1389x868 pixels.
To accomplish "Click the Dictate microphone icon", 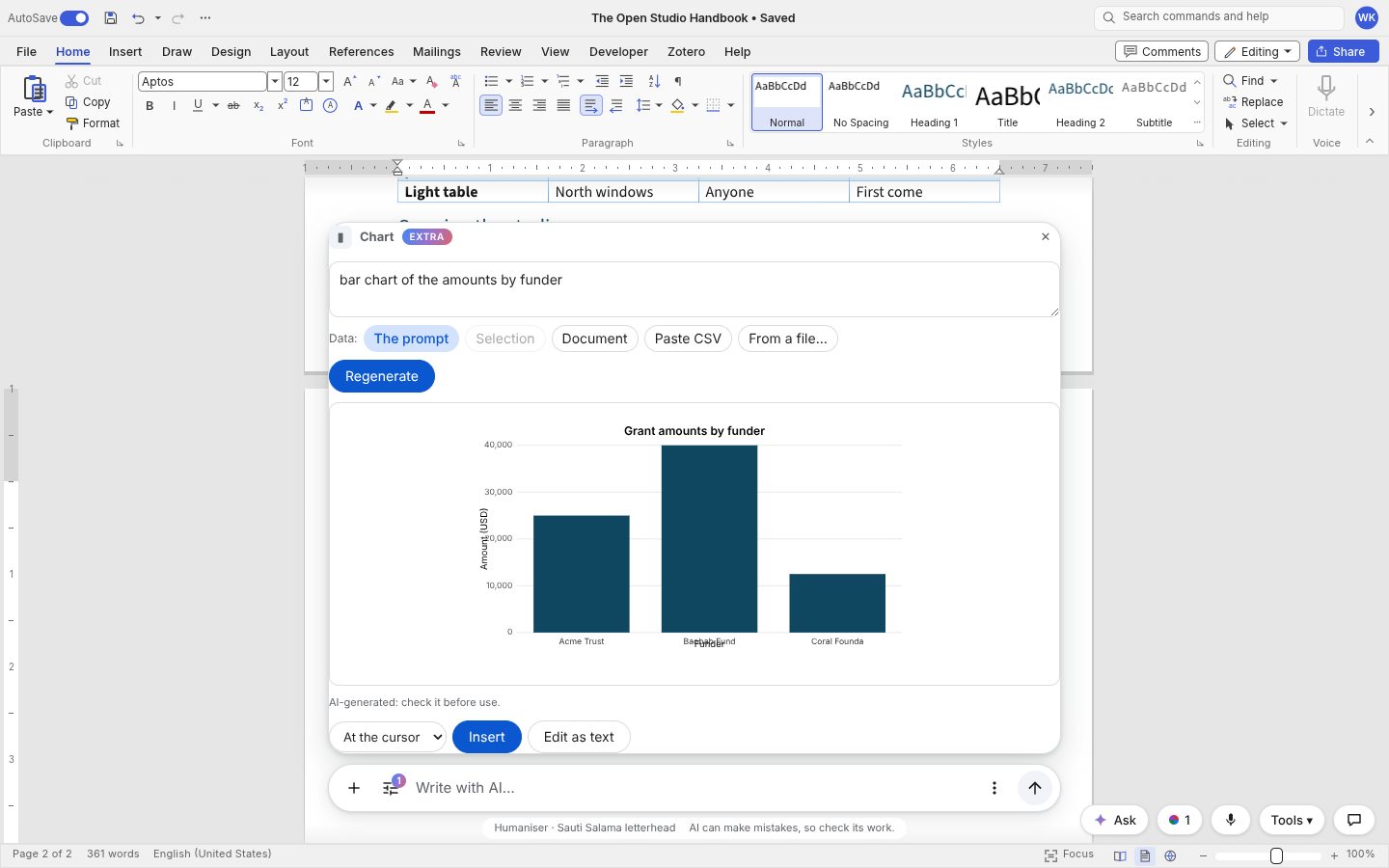I will tap(1326, 88).
